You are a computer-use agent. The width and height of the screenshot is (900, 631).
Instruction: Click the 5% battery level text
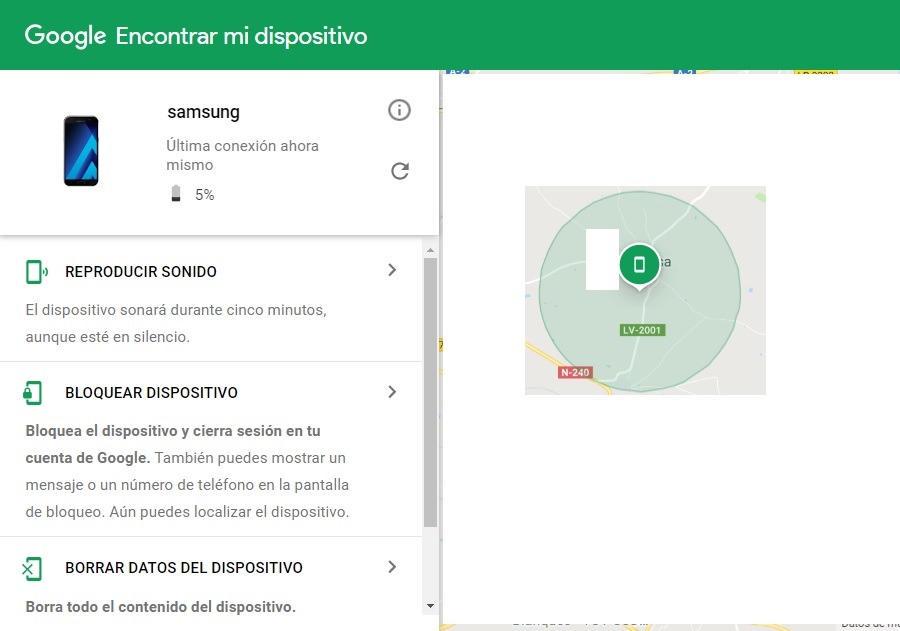[x=204, y=195]
